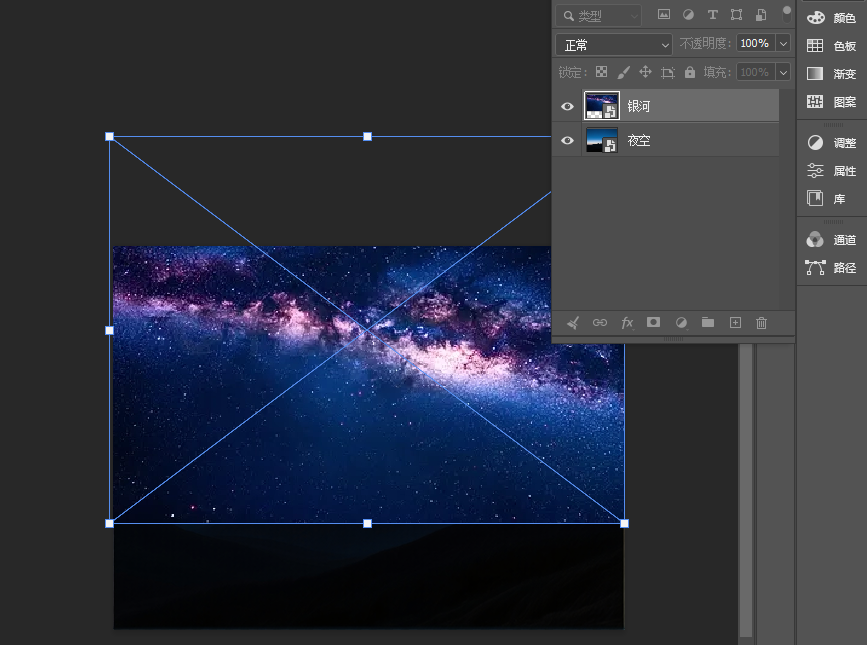Viewport: 867px width, 645px height.
Task: Filter layers by shape layer icon
Action: tap(737, 15)
